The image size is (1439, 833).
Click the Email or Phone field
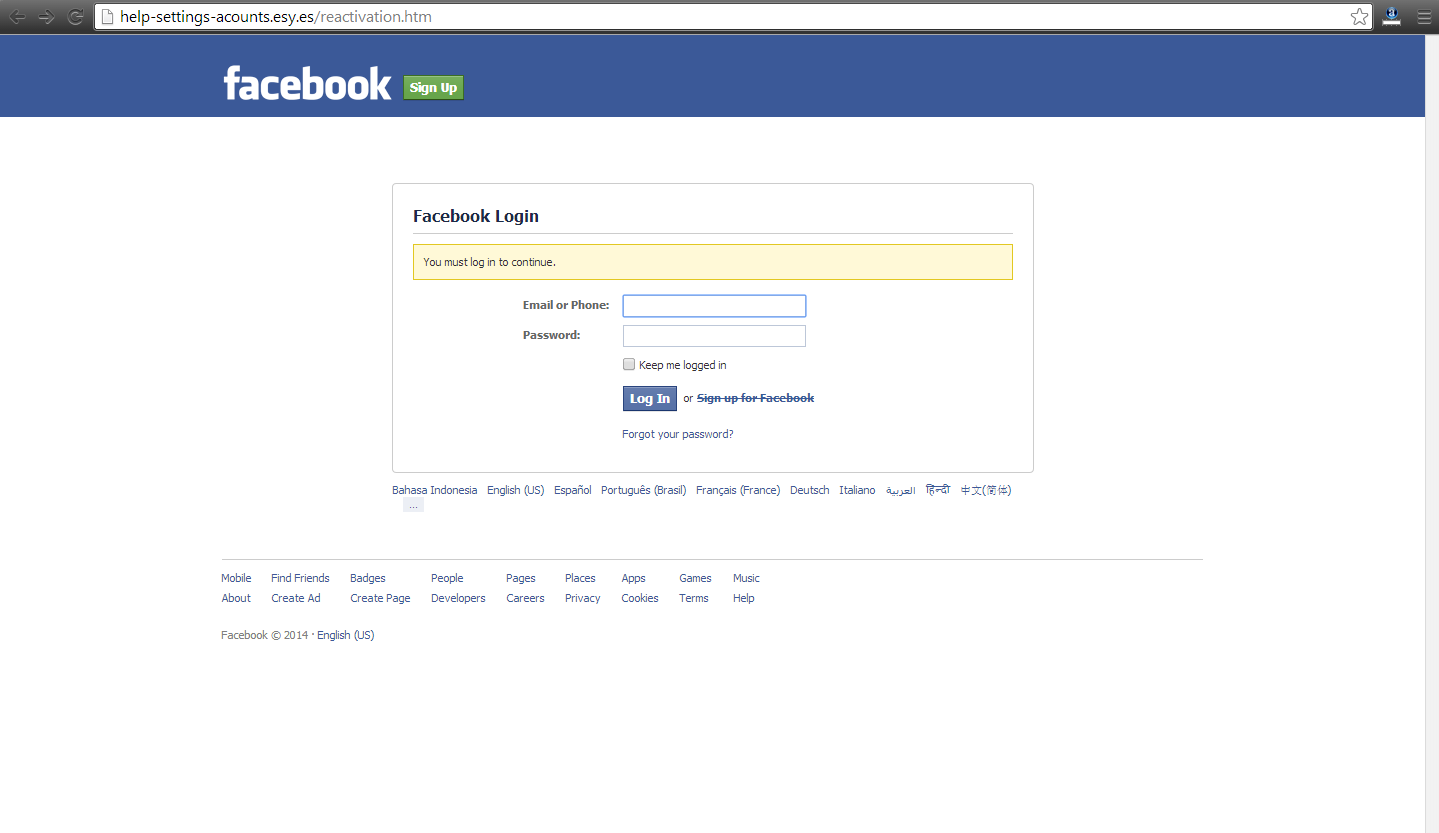(714, 306)
